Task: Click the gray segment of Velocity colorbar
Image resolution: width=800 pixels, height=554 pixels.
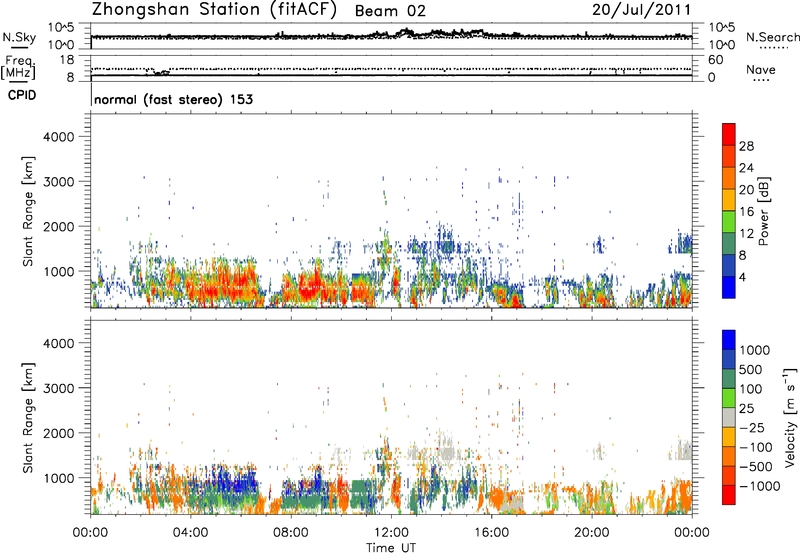Action: [x=729, y=418]
